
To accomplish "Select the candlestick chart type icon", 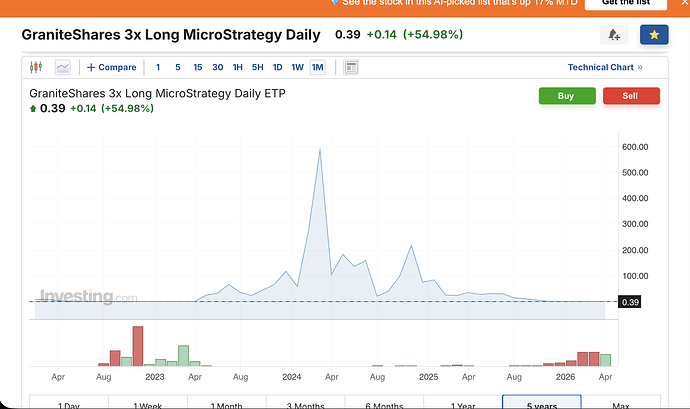I will click(x=36, y=67).
